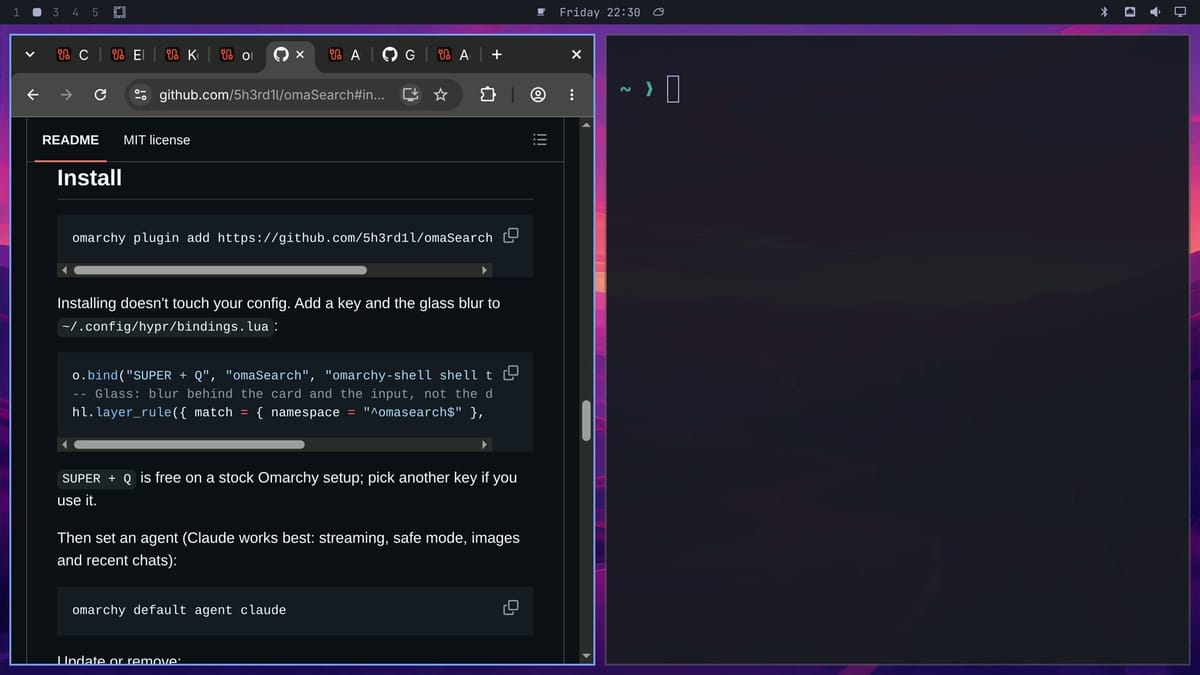Screen dimensions: 1200x675
Task: Click the monitor display icon in top bar
Action: click(x=1180, y=12)
